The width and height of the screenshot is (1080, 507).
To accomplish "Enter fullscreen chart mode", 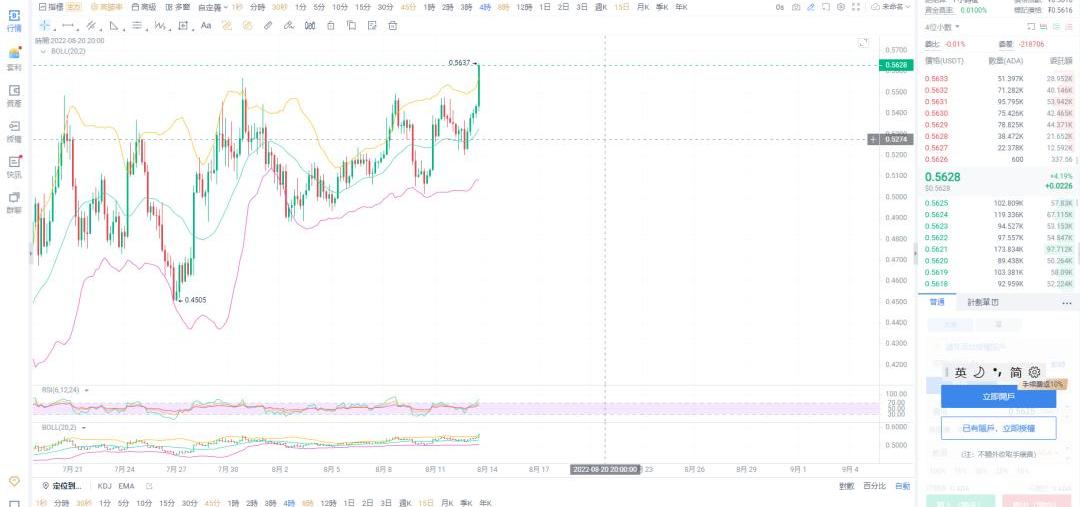I will 855,7.
